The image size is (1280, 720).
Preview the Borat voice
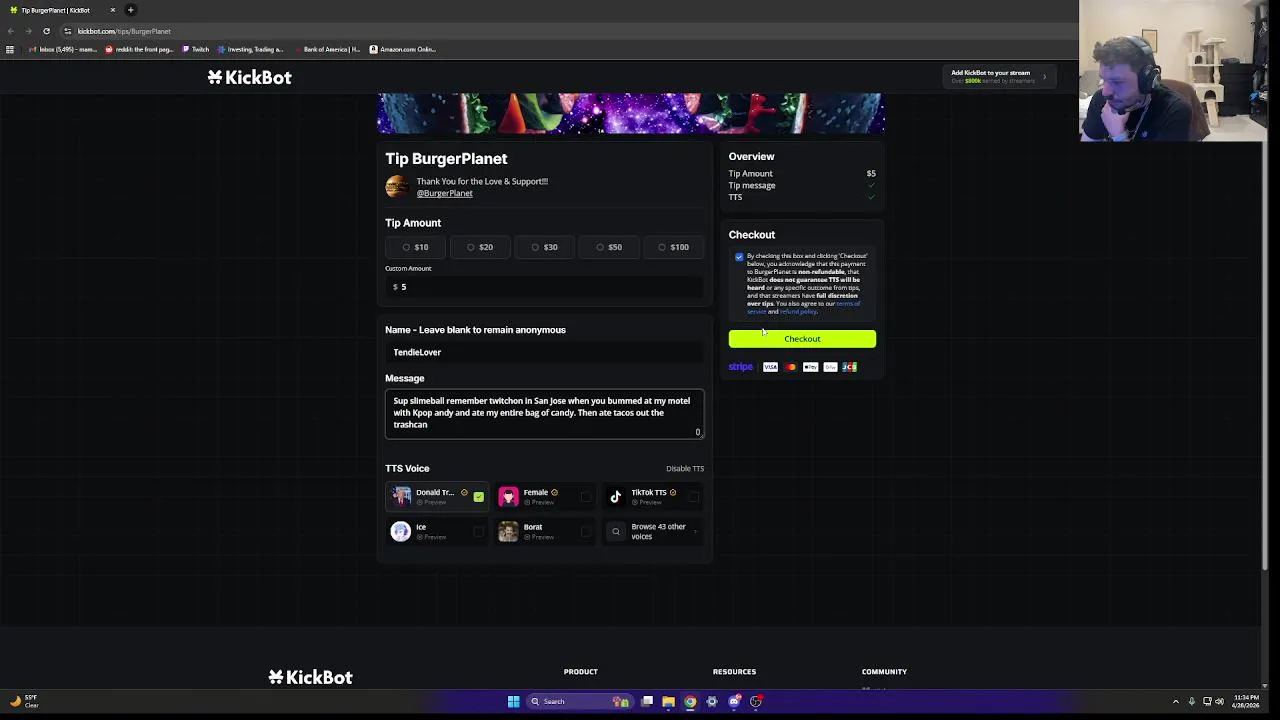(x=539, y=537)
